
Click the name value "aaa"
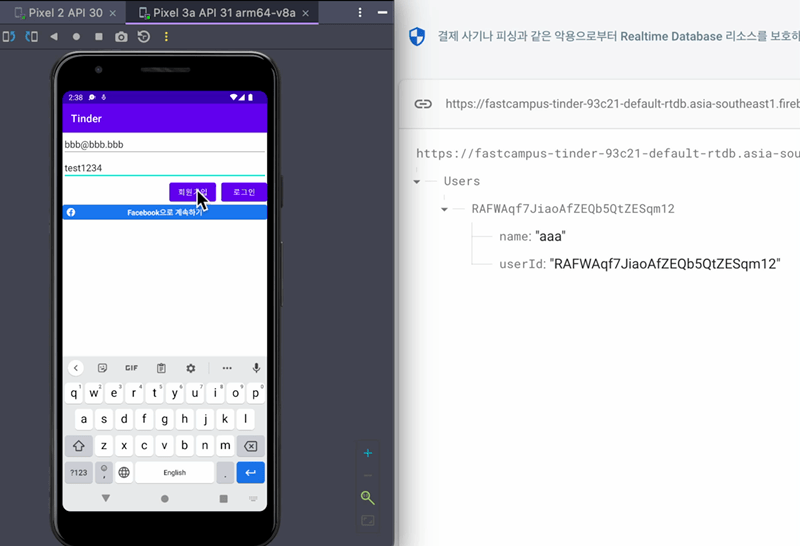pos(551,236)
